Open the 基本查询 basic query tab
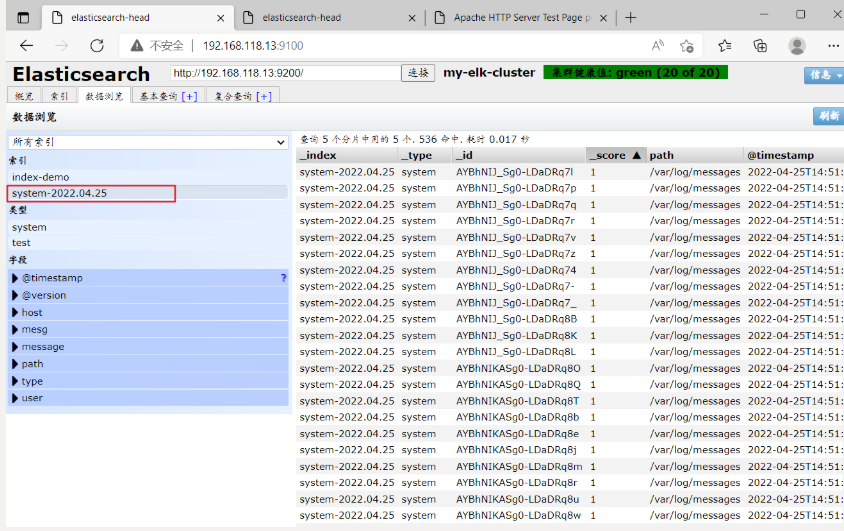Screen dimensions: 844x531 [x=168, y=96]
